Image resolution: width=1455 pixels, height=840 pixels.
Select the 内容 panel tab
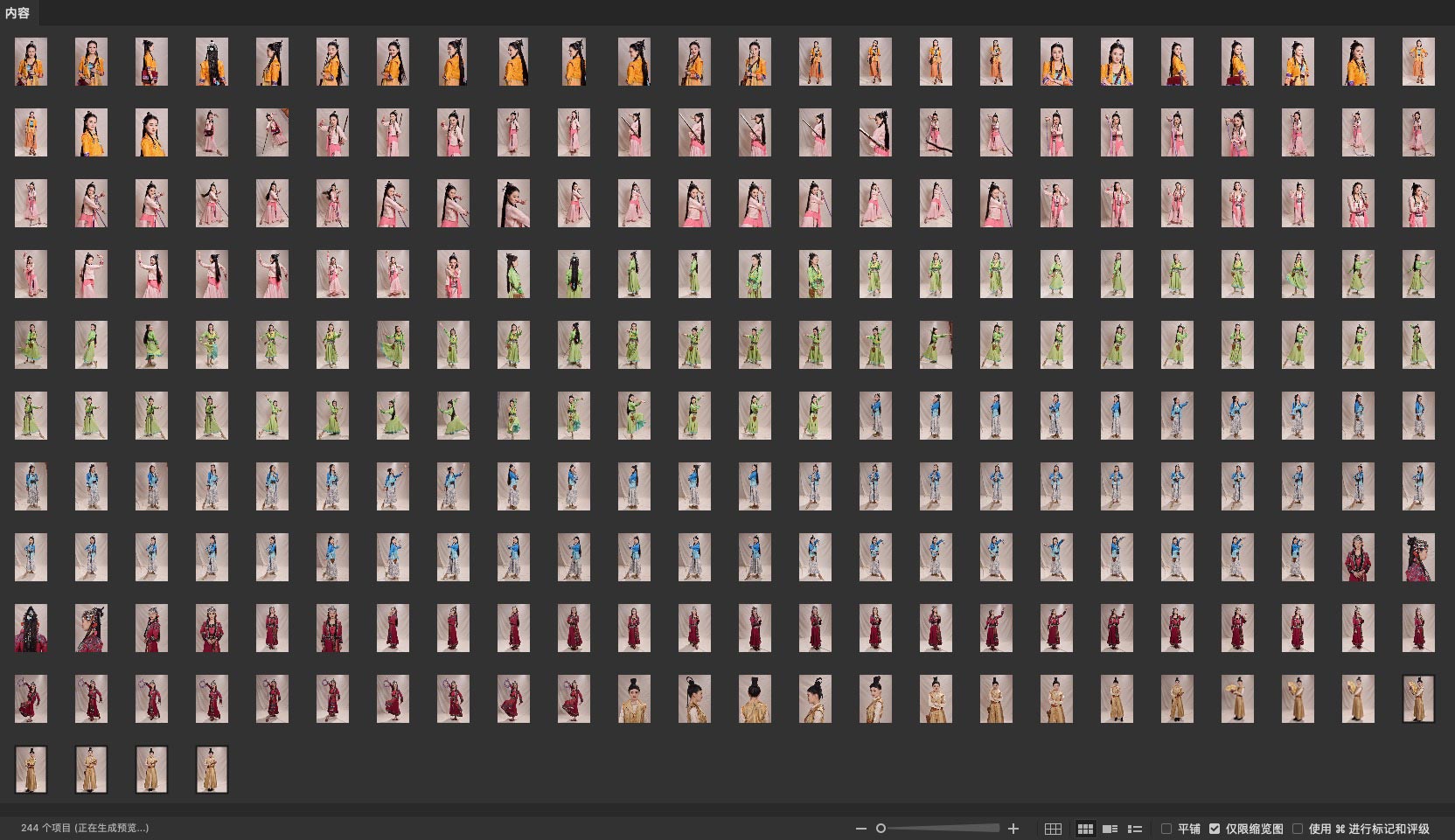17,13
